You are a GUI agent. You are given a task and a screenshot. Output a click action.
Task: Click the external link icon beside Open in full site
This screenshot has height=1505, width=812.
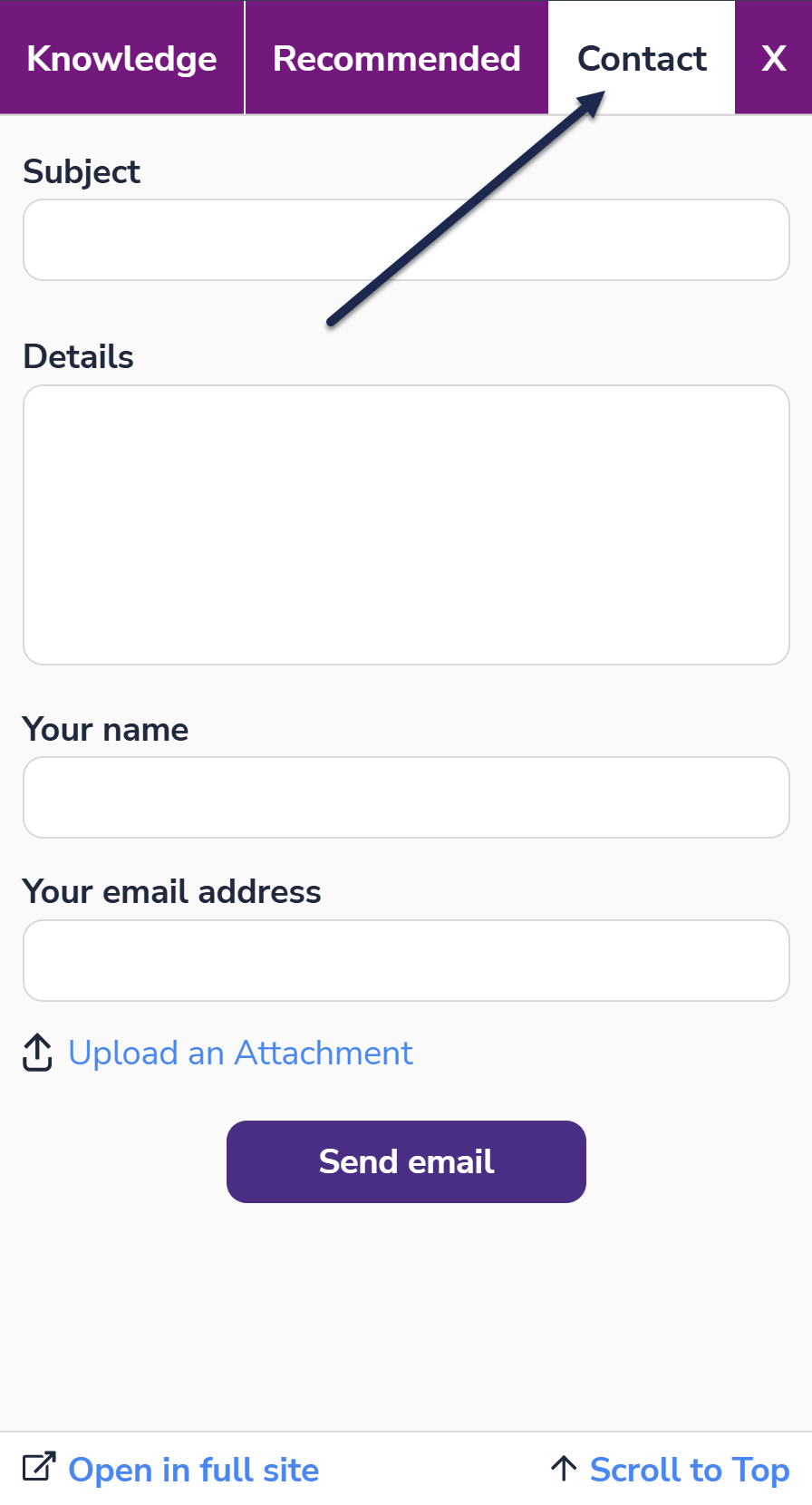pos(39,1467)
